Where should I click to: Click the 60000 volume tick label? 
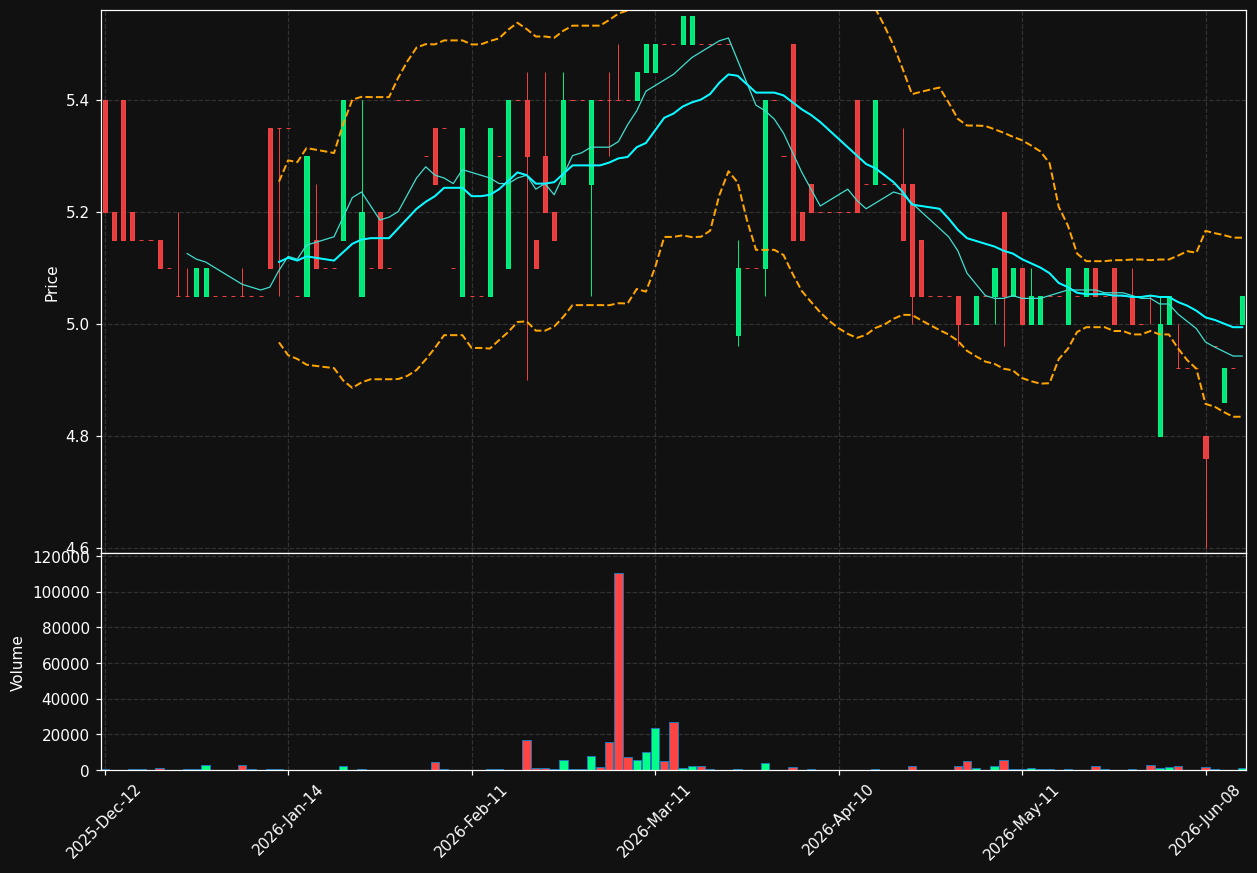point(66,664)
